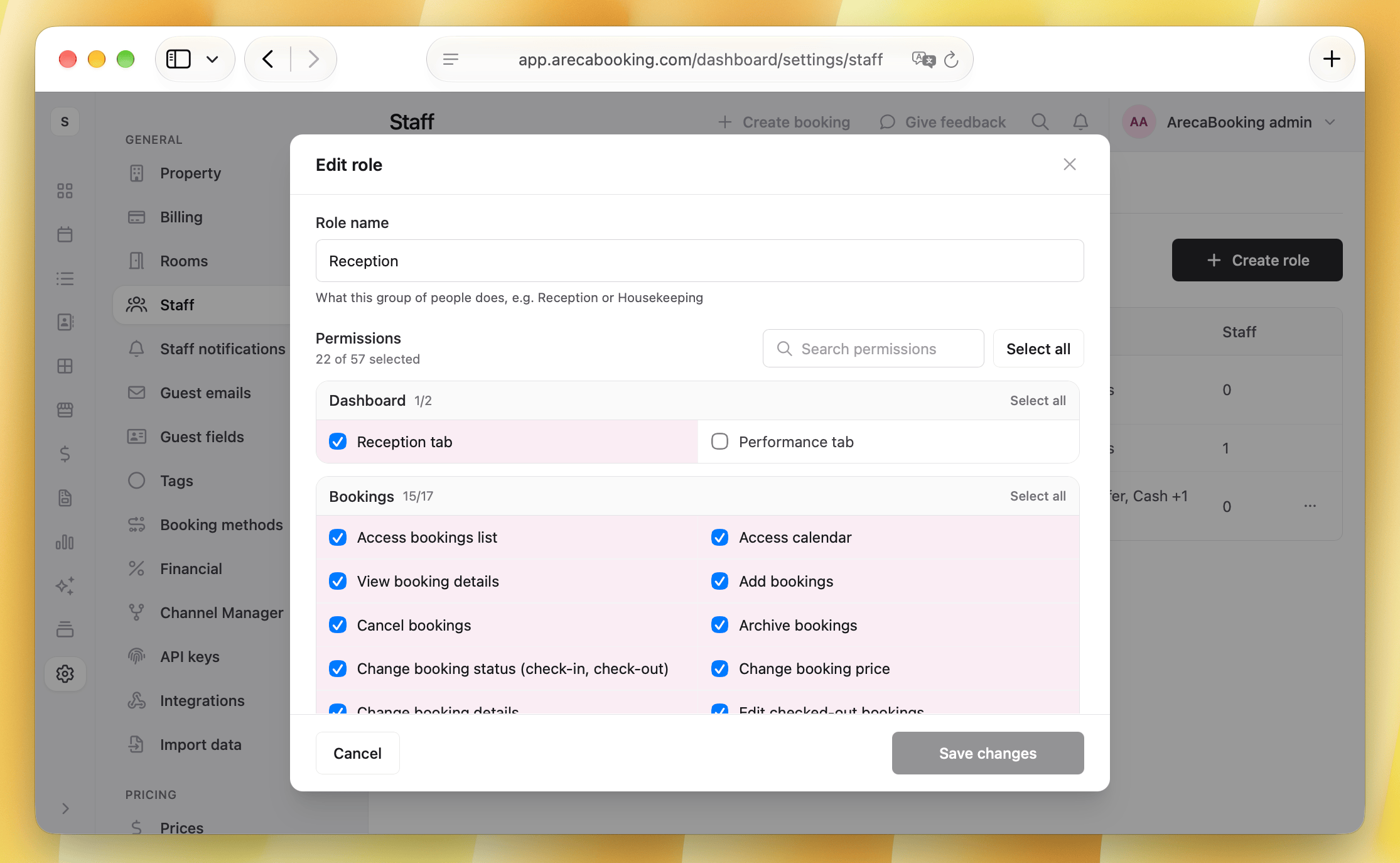1400x863 pixels.
Task: Open Guest emails settings
Action: point(205,393)
